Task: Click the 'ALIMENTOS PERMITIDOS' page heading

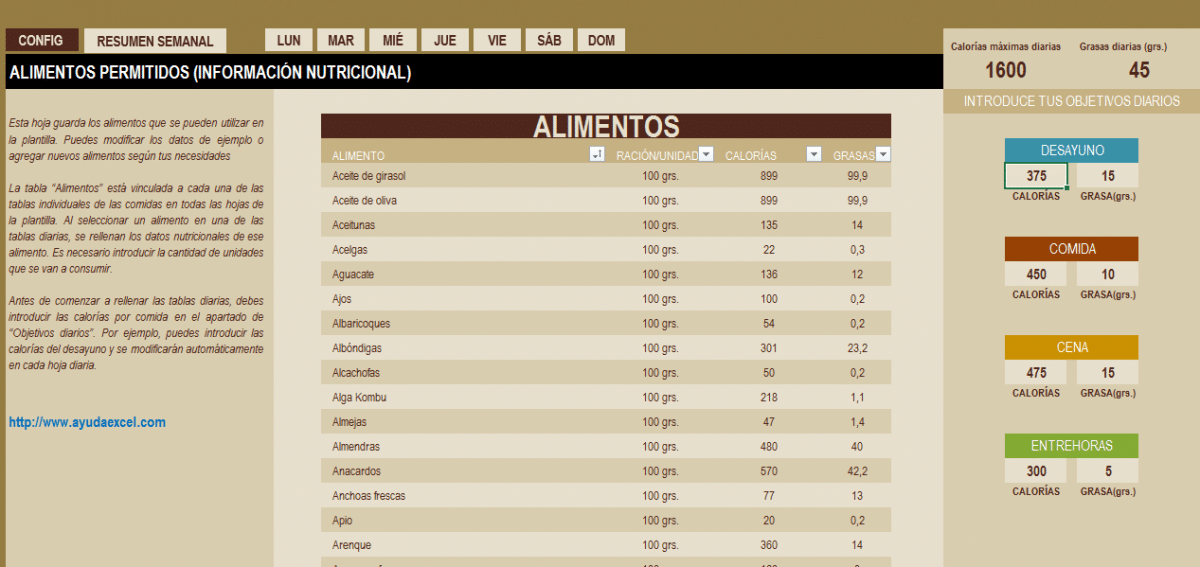Action: 210,73
